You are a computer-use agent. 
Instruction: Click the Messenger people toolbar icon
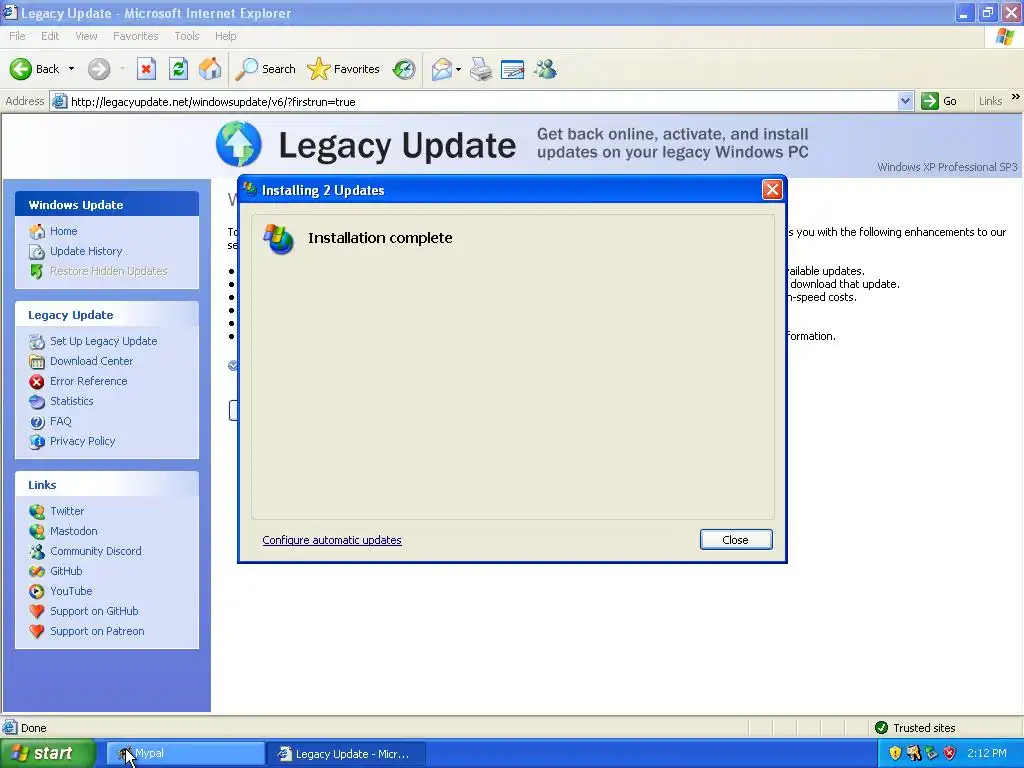pyautogui.click(x=545, y=69)
